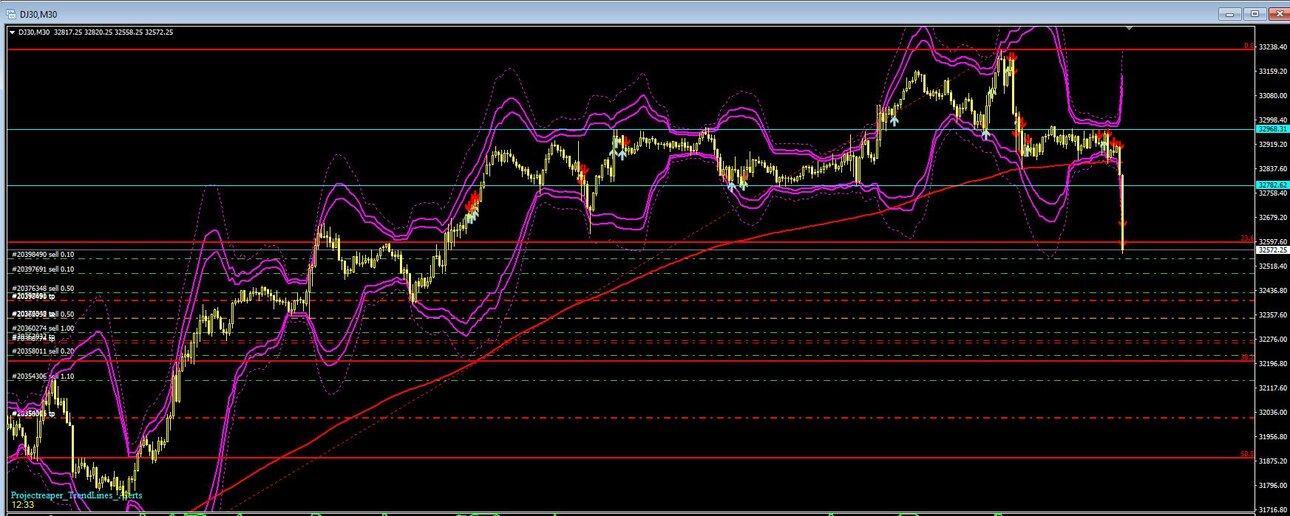Click the Projectreaper_TrendLines_Alerts indicator label
Image resolution: width=1290 pixels, height=516 pixels.
tap(76, 495)
